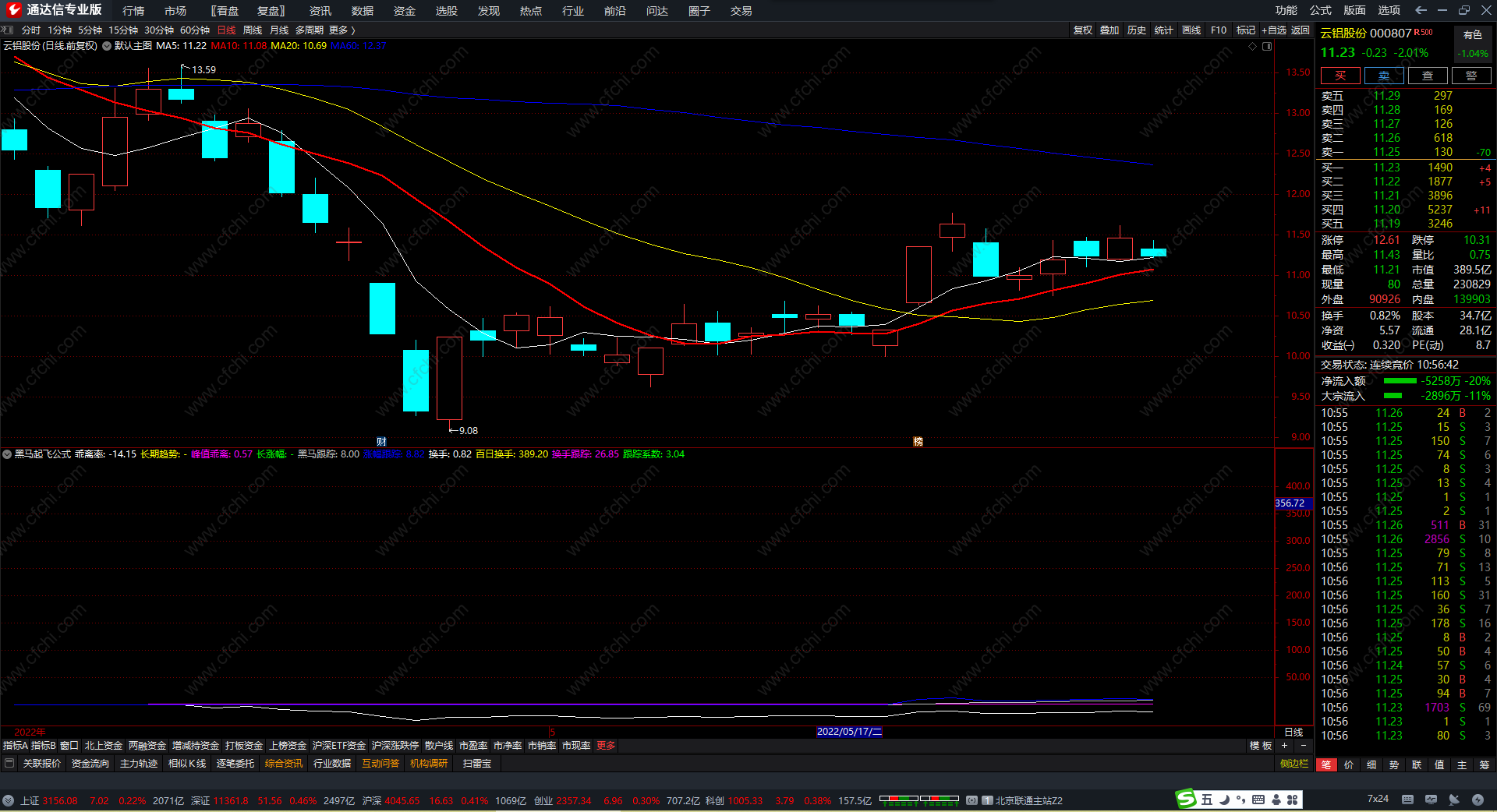Click the four-square toolbox icon in input toolbar
The width and height of the screenshot is (1497, 812).
[1293, 800]
